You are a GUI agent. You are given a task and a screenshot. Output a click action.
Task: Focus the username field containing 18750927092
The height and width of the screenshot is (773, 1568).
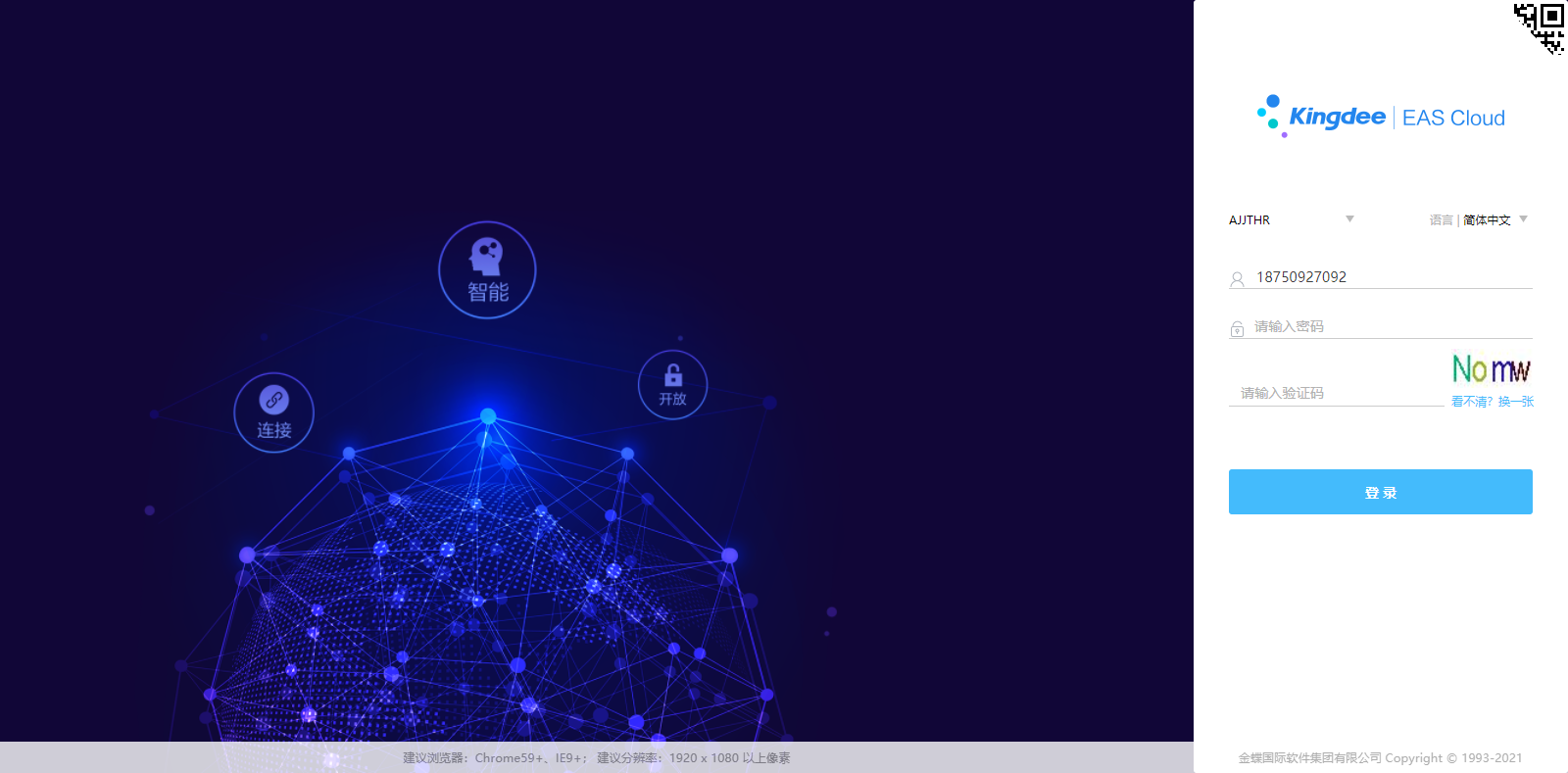coord(1392,277)
